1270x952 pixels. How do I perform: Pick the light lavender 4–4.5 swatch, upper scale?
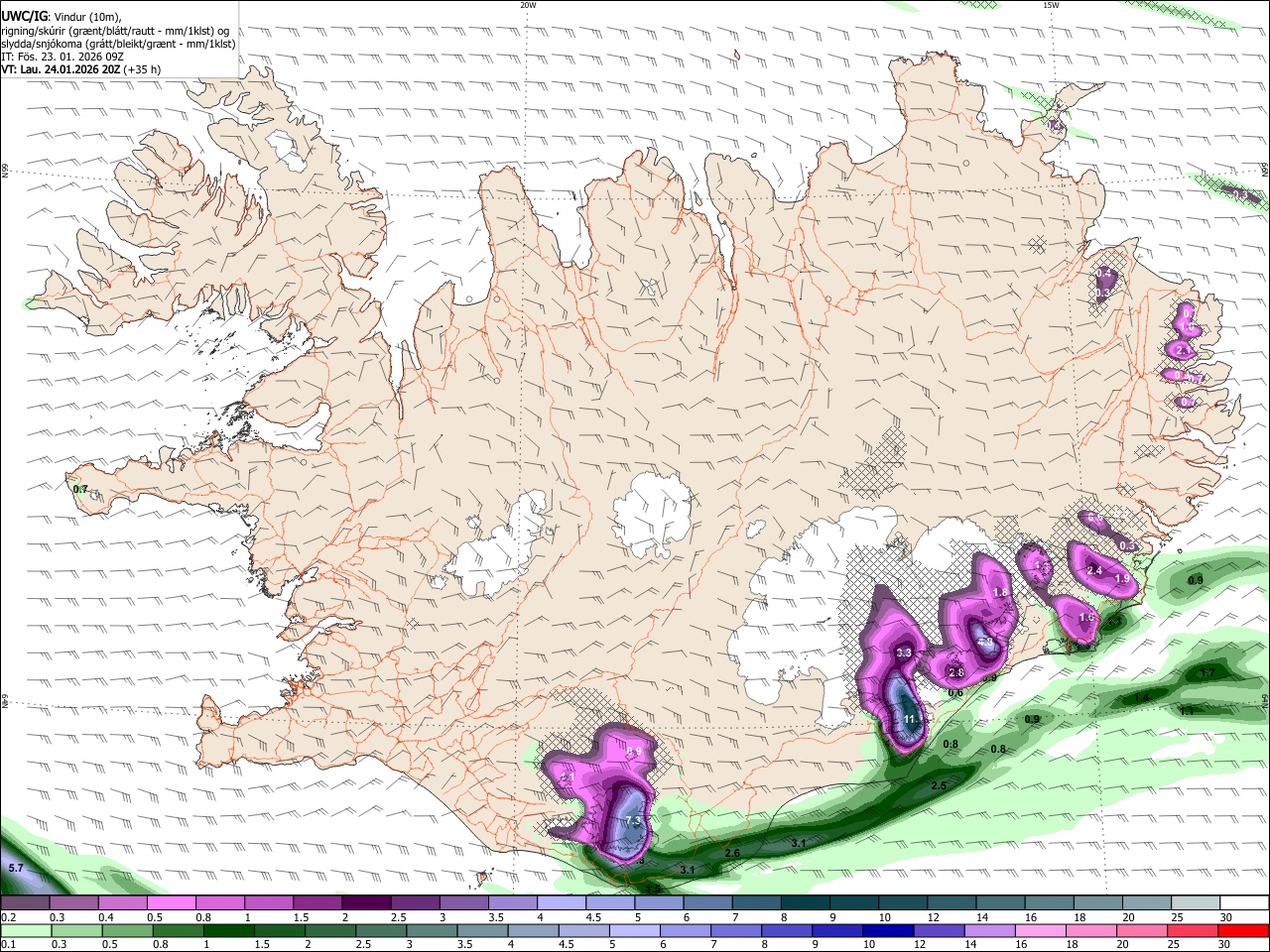560,903
